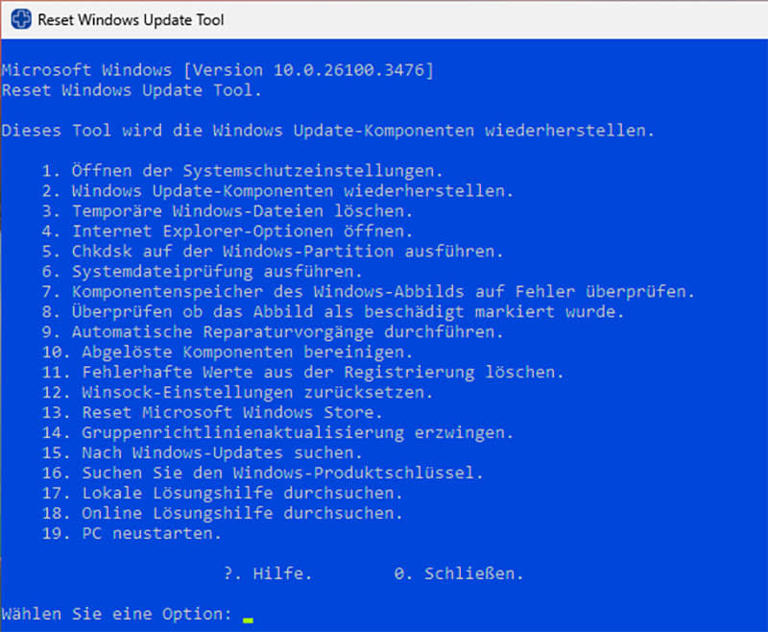768x632 pixels.
Task: Click option 7 Komponentenspeicher auf Fehler überprüfen
Action: point(368,292)
